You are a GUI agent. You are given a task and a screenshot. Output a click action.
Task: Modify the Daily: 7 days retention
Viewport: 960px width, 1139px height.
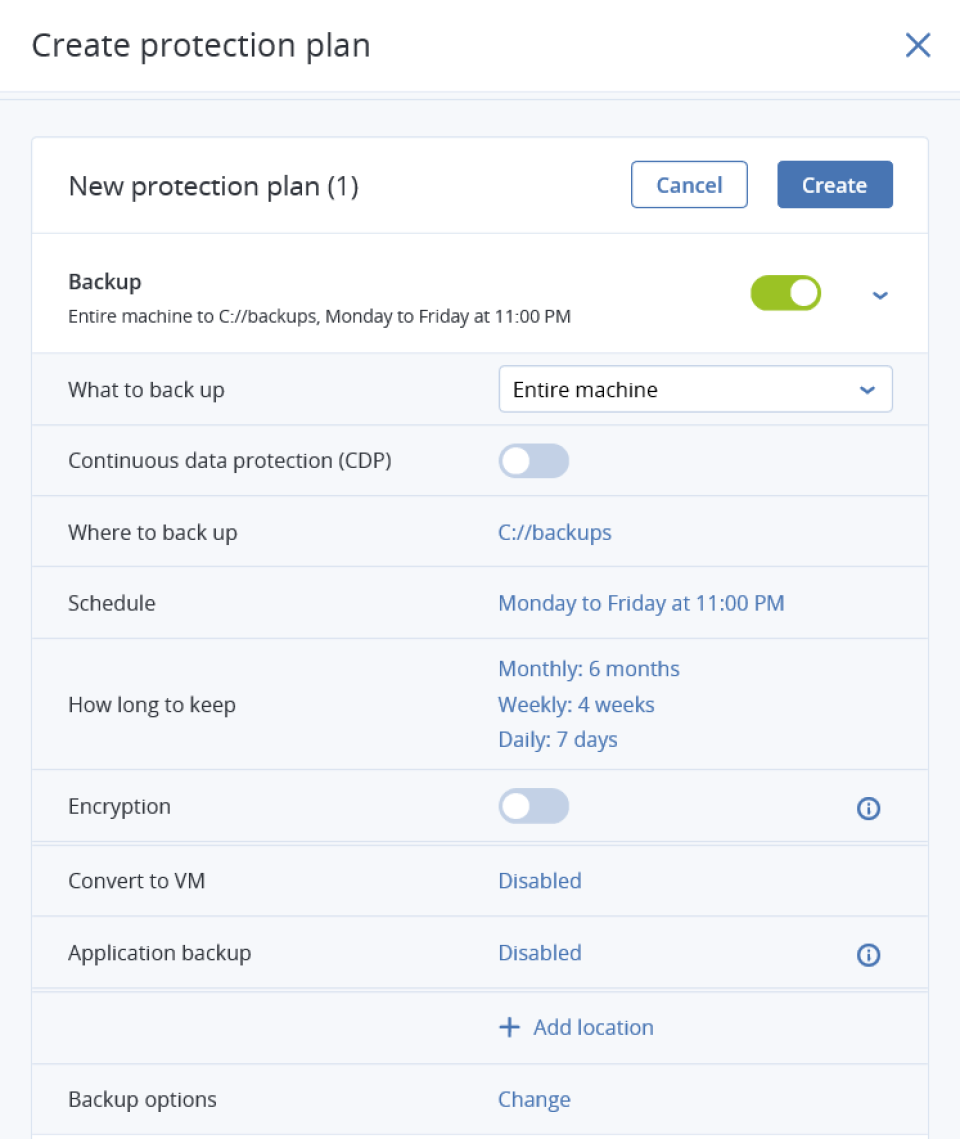(x=558, y=739)
